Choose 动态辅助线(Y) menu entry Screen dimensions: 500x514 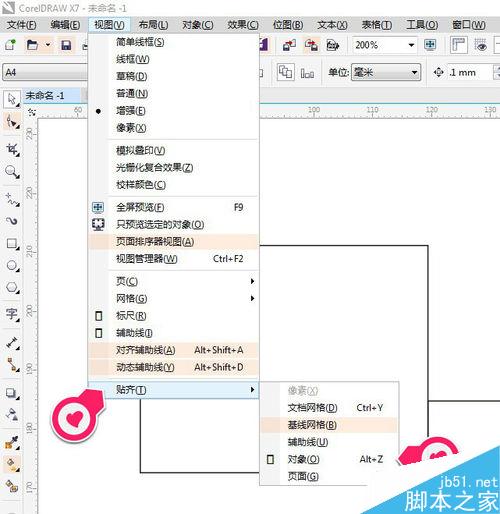point(173,367)
